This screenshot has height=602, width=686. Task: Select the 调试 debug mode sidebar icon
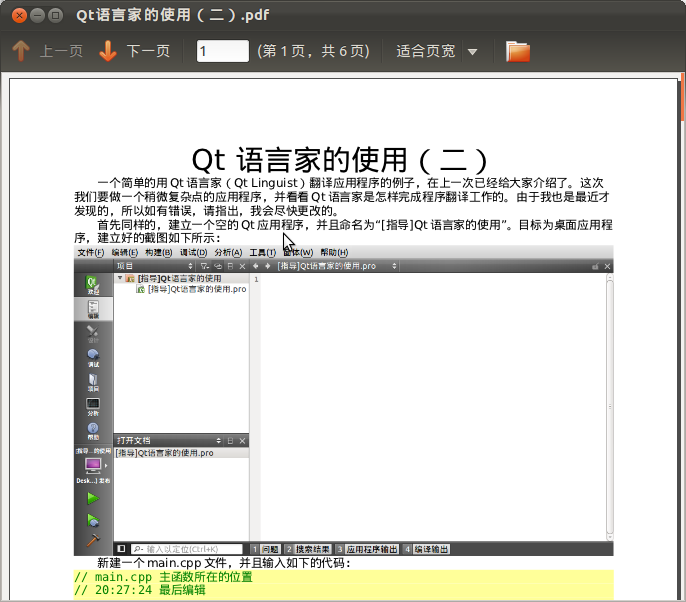point(93,358)
